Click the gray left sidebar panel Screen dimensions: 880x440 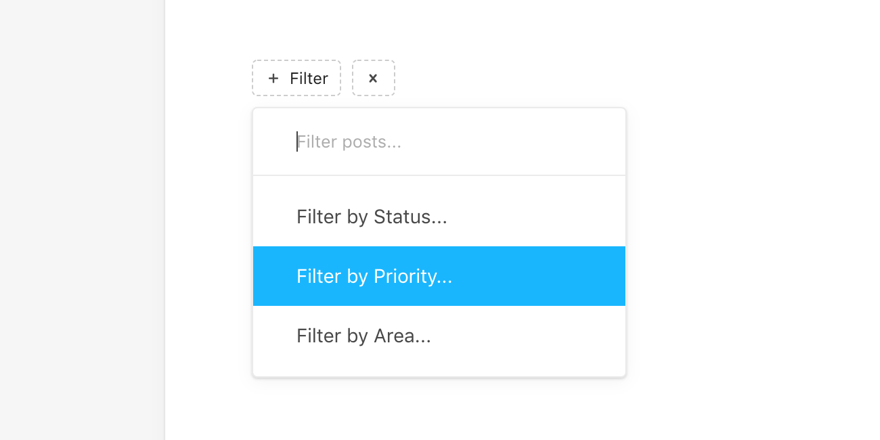(x=82, y=220)
